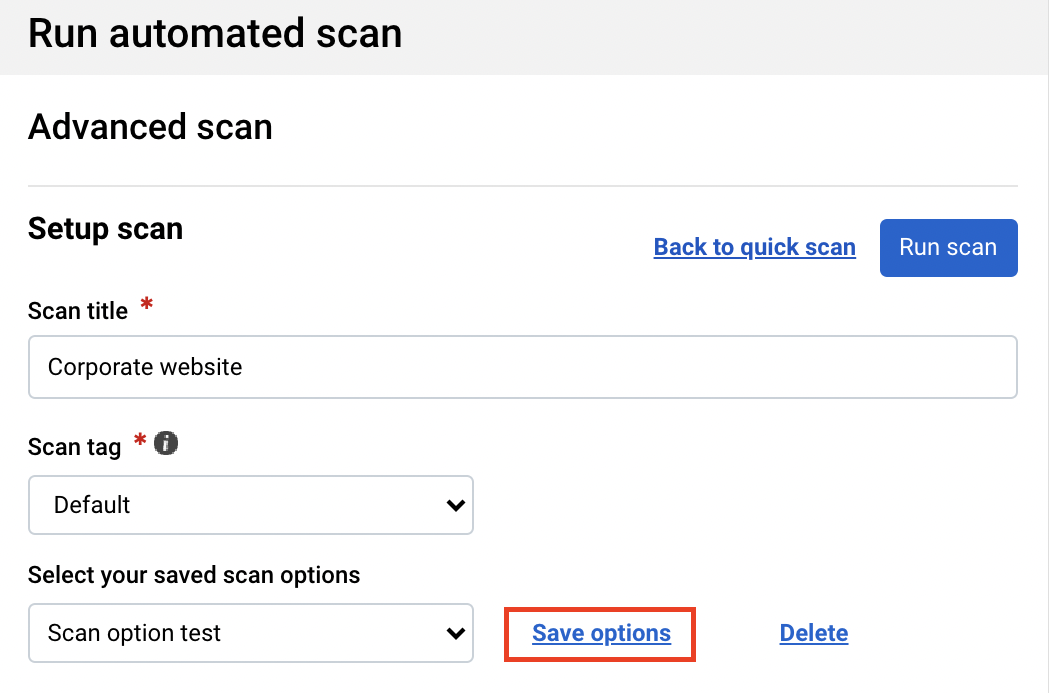Click the down arrow inside the Default selector

click(x=456, y=505)
